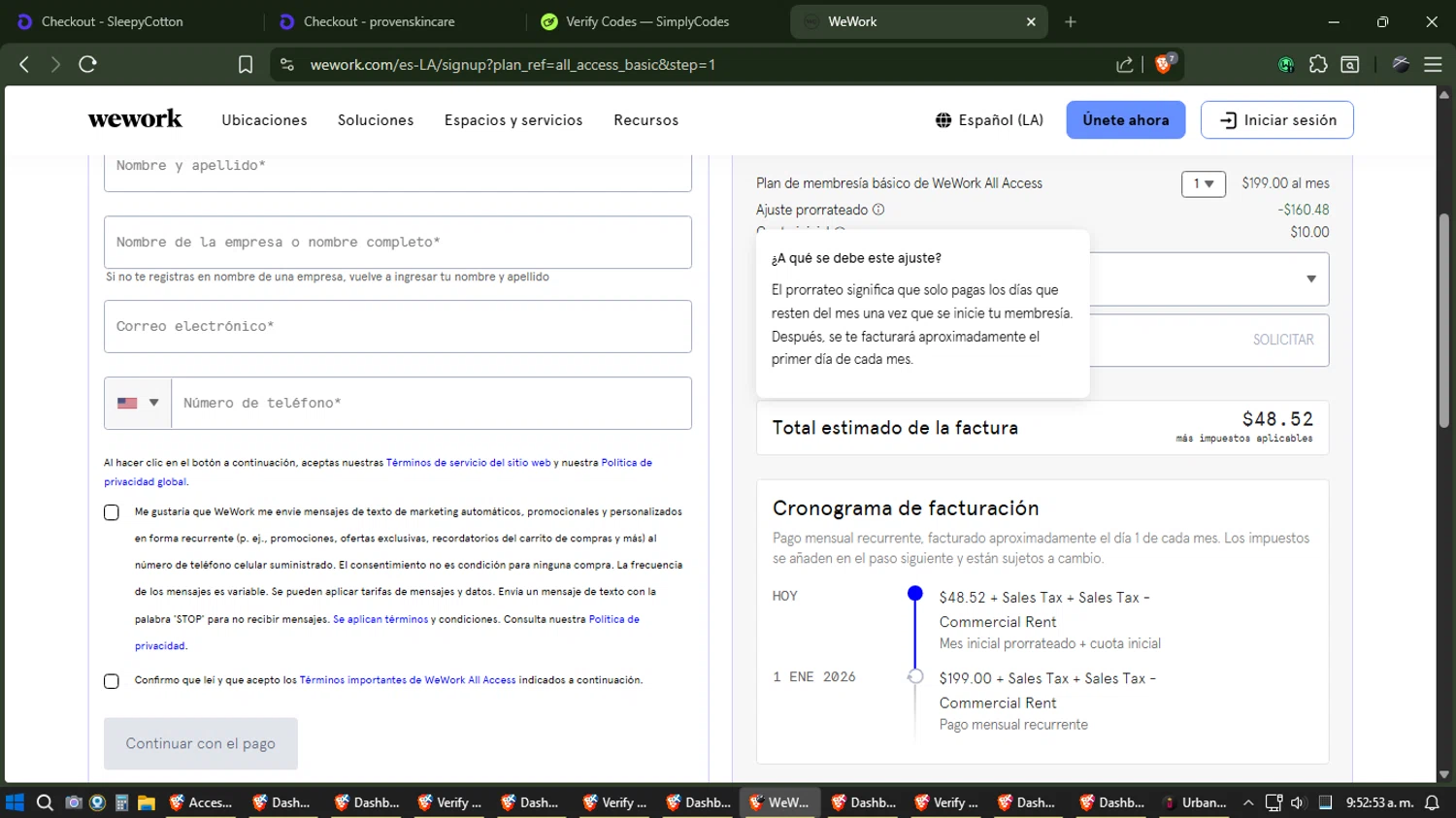Open browser extensions puzzle icon
The height and width of the screenshot is (818, 1456).
point(1318,64)
